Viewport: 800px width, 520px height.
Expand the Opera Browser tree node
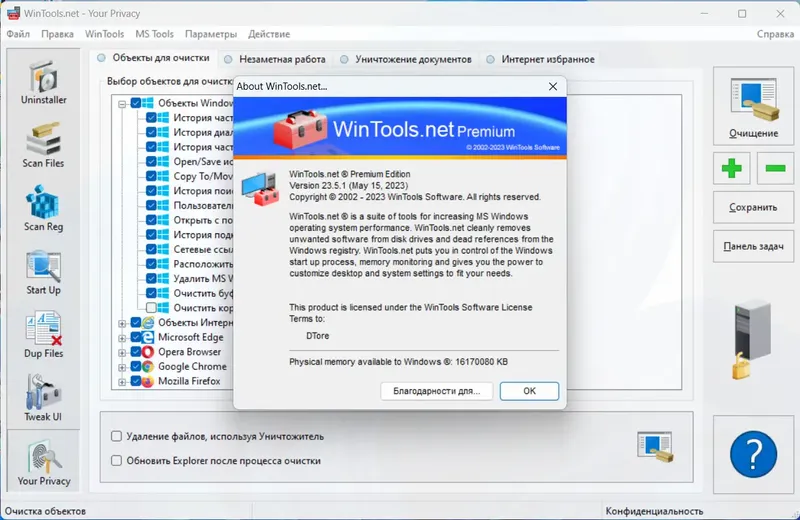(122, 353)
